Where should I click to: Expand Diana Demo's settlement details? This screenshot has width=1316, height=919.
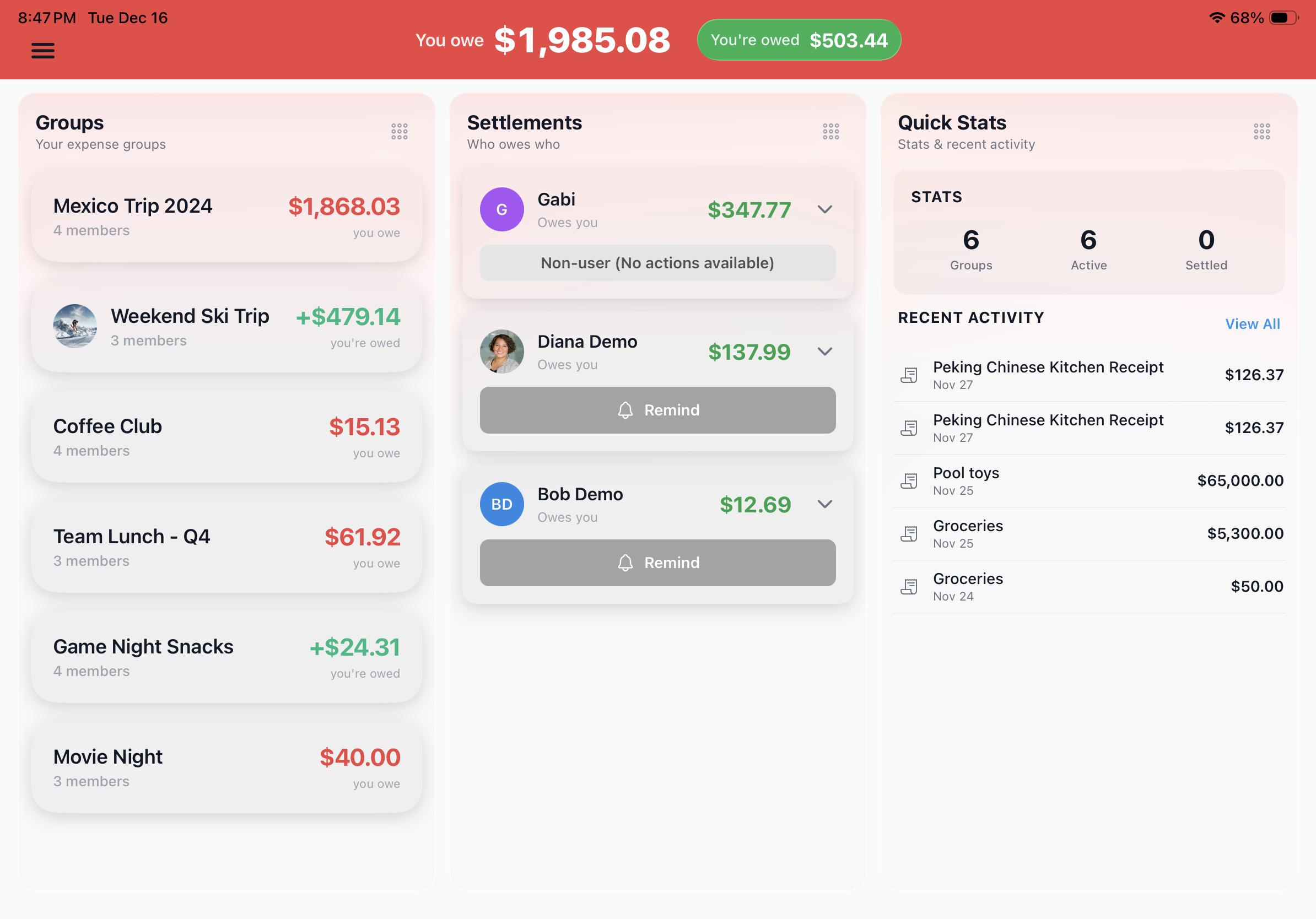826,351
